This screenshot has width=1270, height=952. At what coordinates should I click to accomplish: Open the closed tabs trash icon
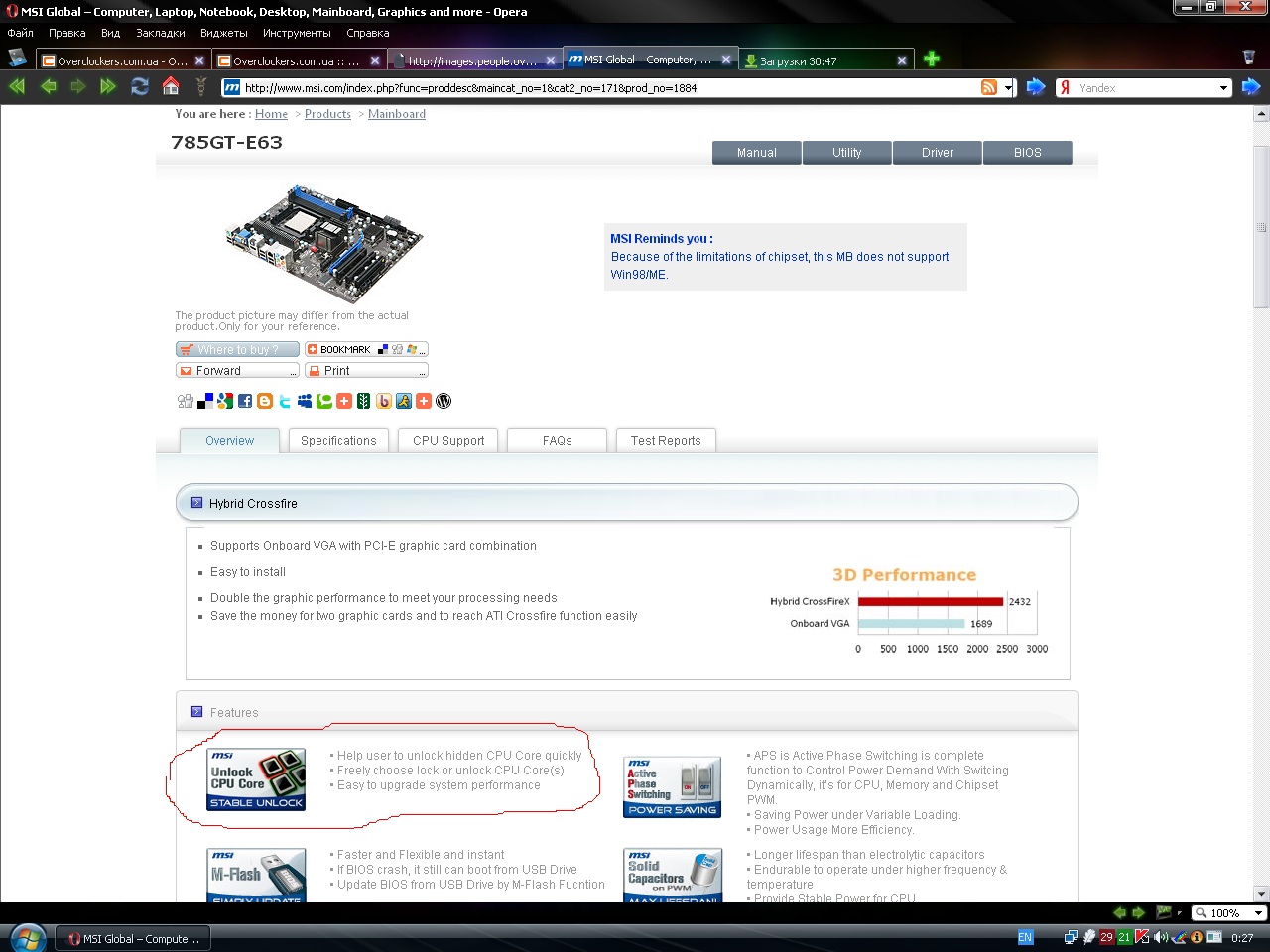pos(1249,58)
